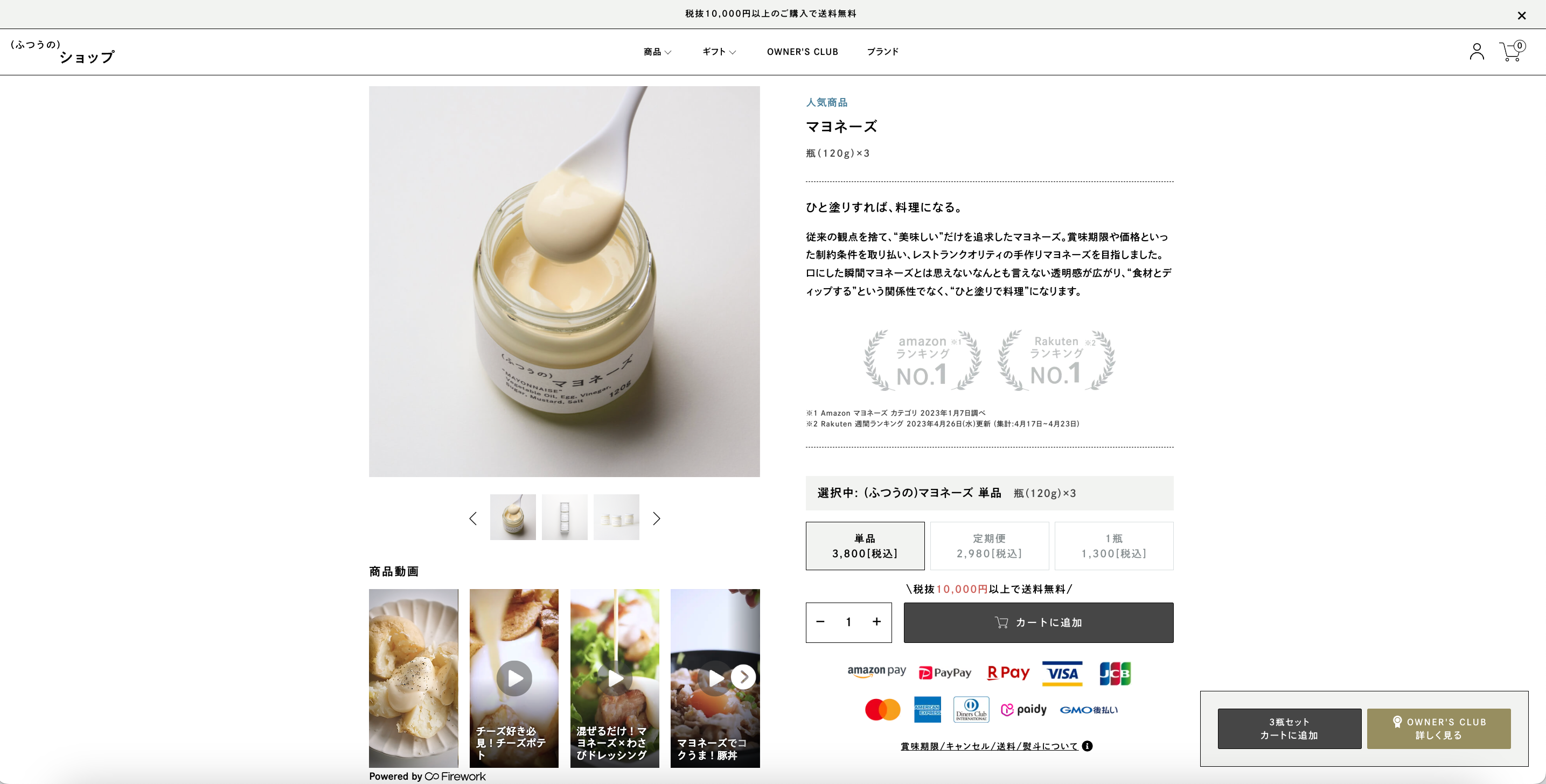1546x784 pixels.
Task: Select the PayPay payment icon
Action: pos(945,672)
